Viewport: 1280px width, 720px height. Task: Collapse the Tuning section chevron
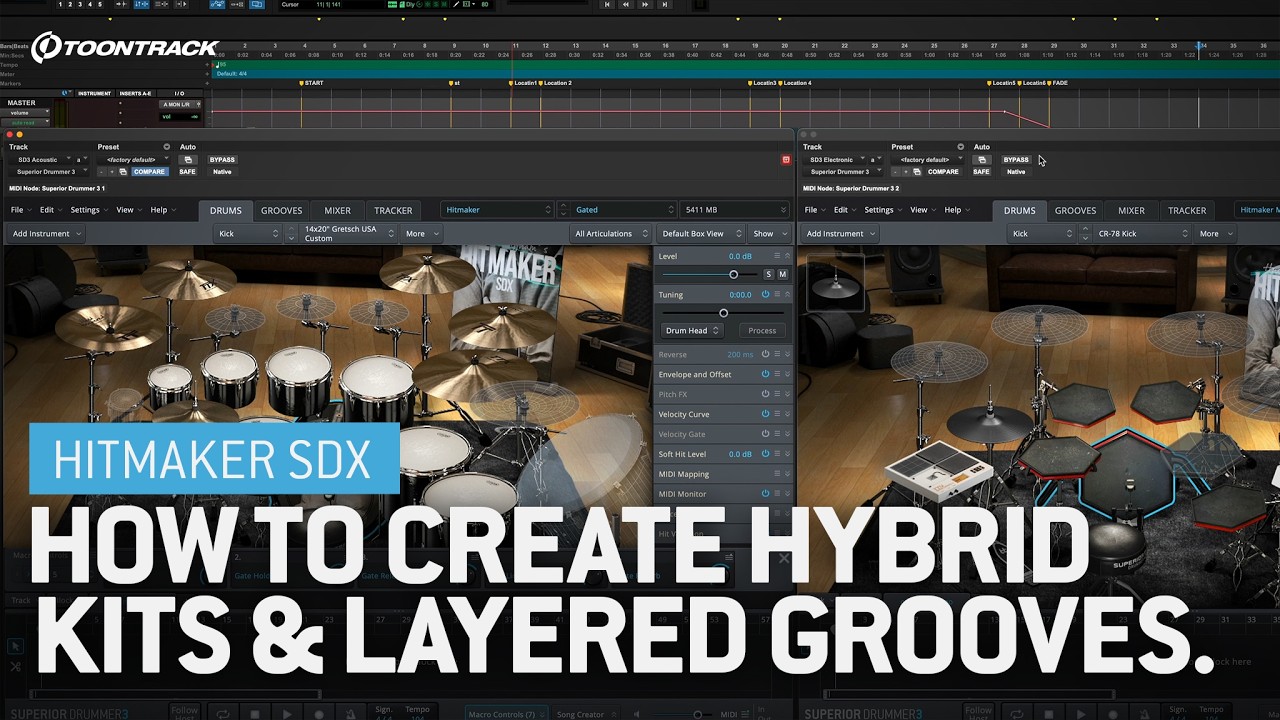tap(788, 295)
